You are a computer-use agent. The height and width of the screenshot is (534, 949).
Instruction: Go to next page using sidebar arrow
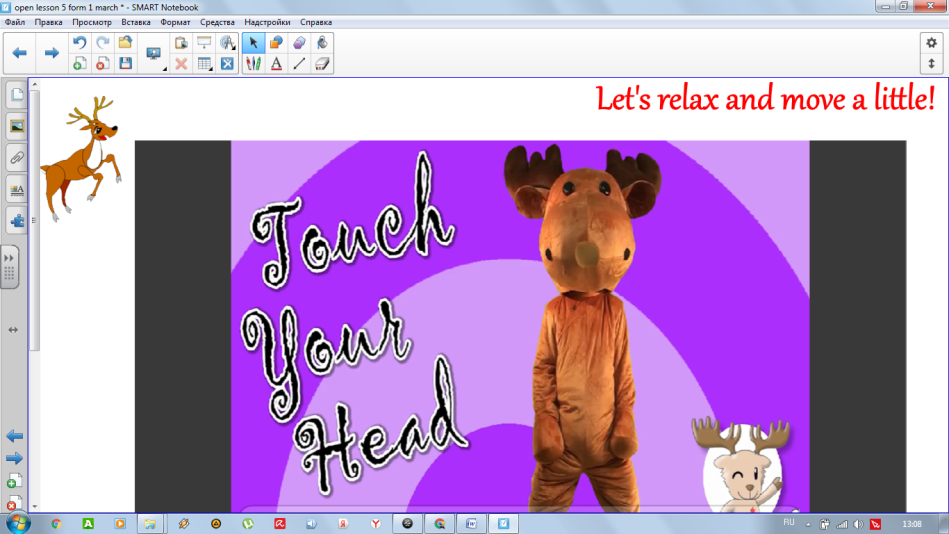15,458
